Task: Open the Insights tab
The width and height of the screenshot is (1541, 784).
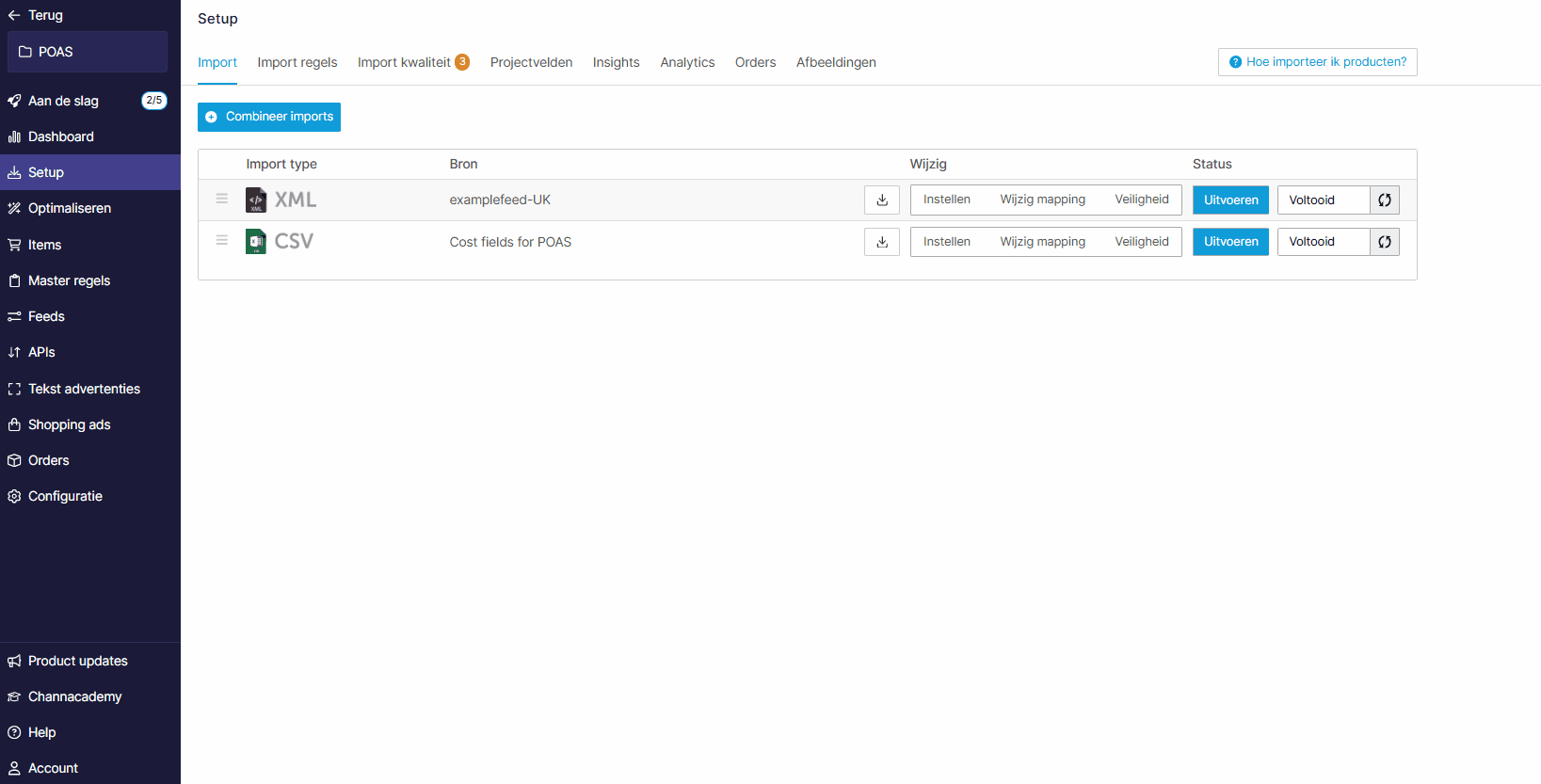Action: [x=617, y=62]
